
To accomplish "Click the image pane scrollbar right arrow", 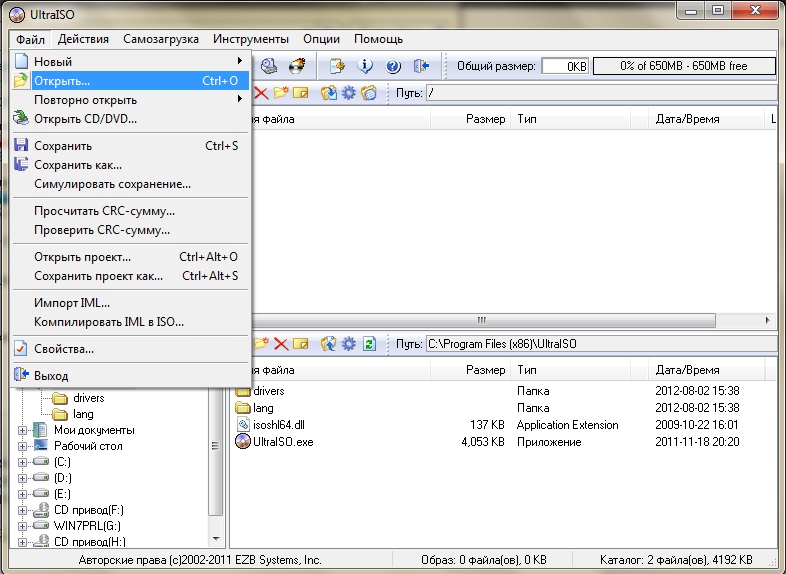I will (767, 320).
